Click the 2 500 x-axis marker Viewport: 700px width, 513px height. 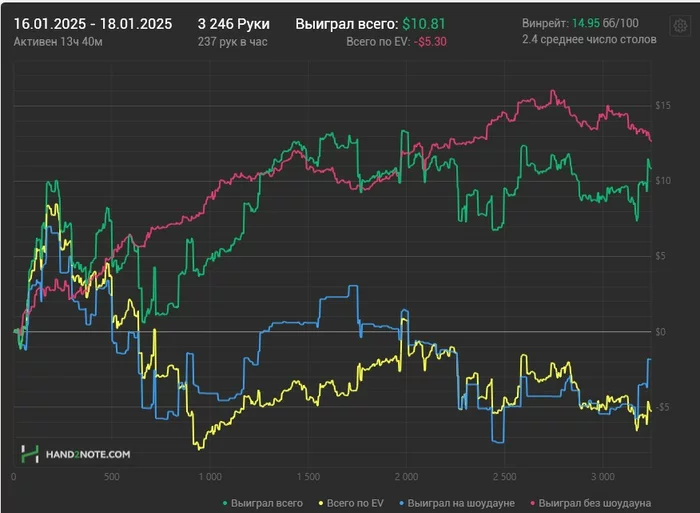pyautogui.click(x=504, y=477)
